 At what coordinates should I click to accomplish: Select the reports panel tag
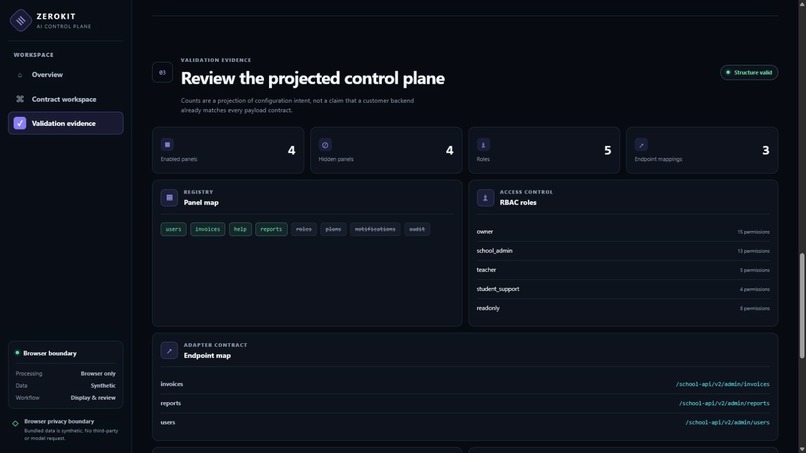271,229
